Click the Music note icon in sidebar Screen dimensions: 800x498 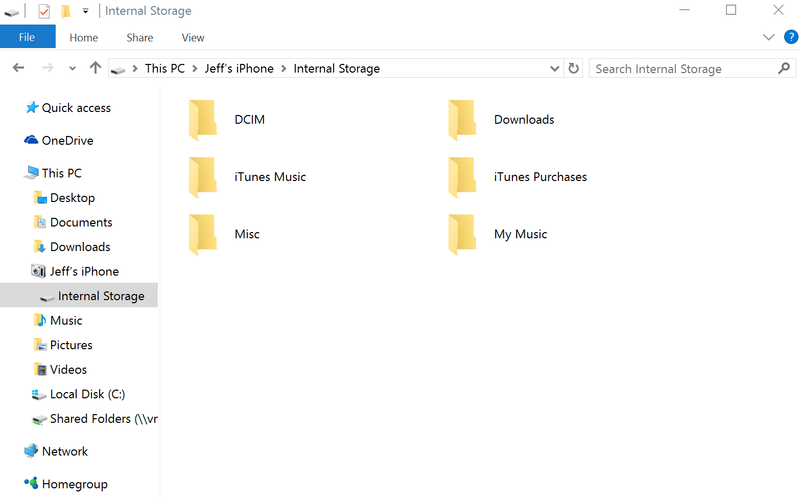(40, 320)
